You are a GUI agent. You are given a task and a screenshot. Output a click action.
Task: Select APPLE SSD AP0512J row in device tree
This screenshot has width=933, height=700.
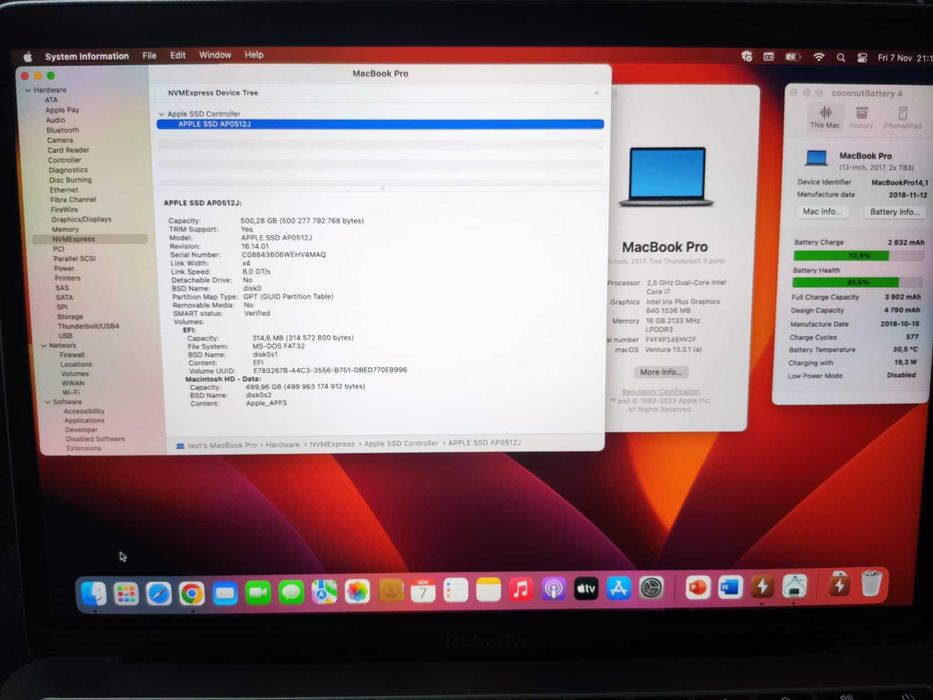pos(380,124)
